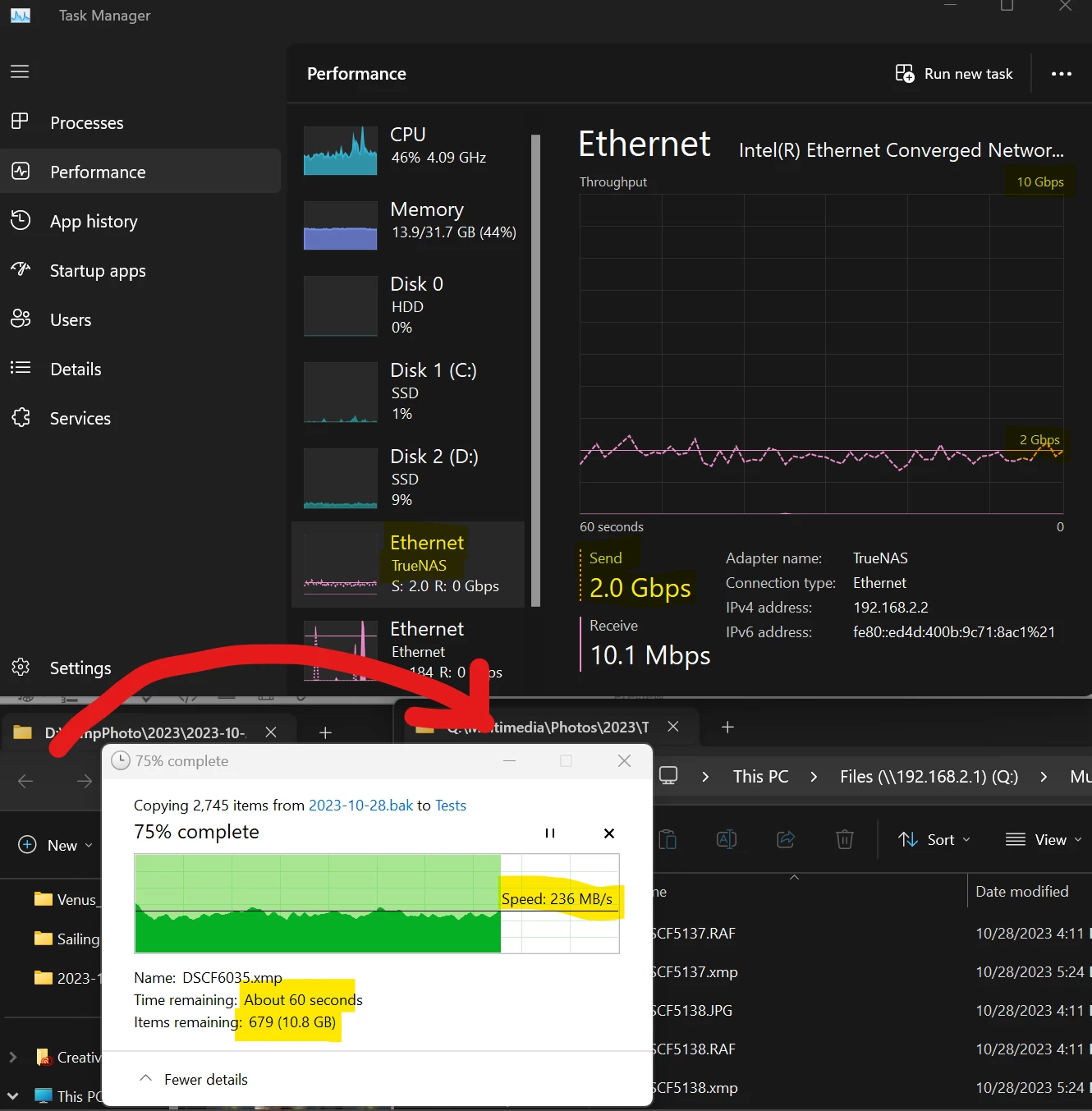Screen dimensions: 1092x1111
Task: Add a new tab in left Explorer window
Action: pyautogui.click(x=325, y=732)
